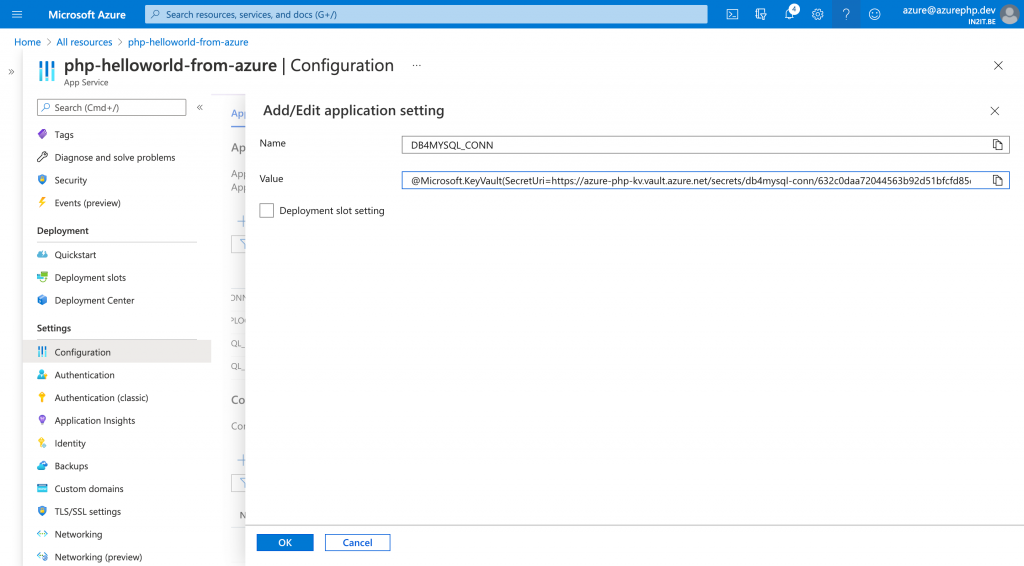This screenshot has height=566, width=1024.
Task: Close the Add/Edit application setting panel
Action: (x=995, y=111)
